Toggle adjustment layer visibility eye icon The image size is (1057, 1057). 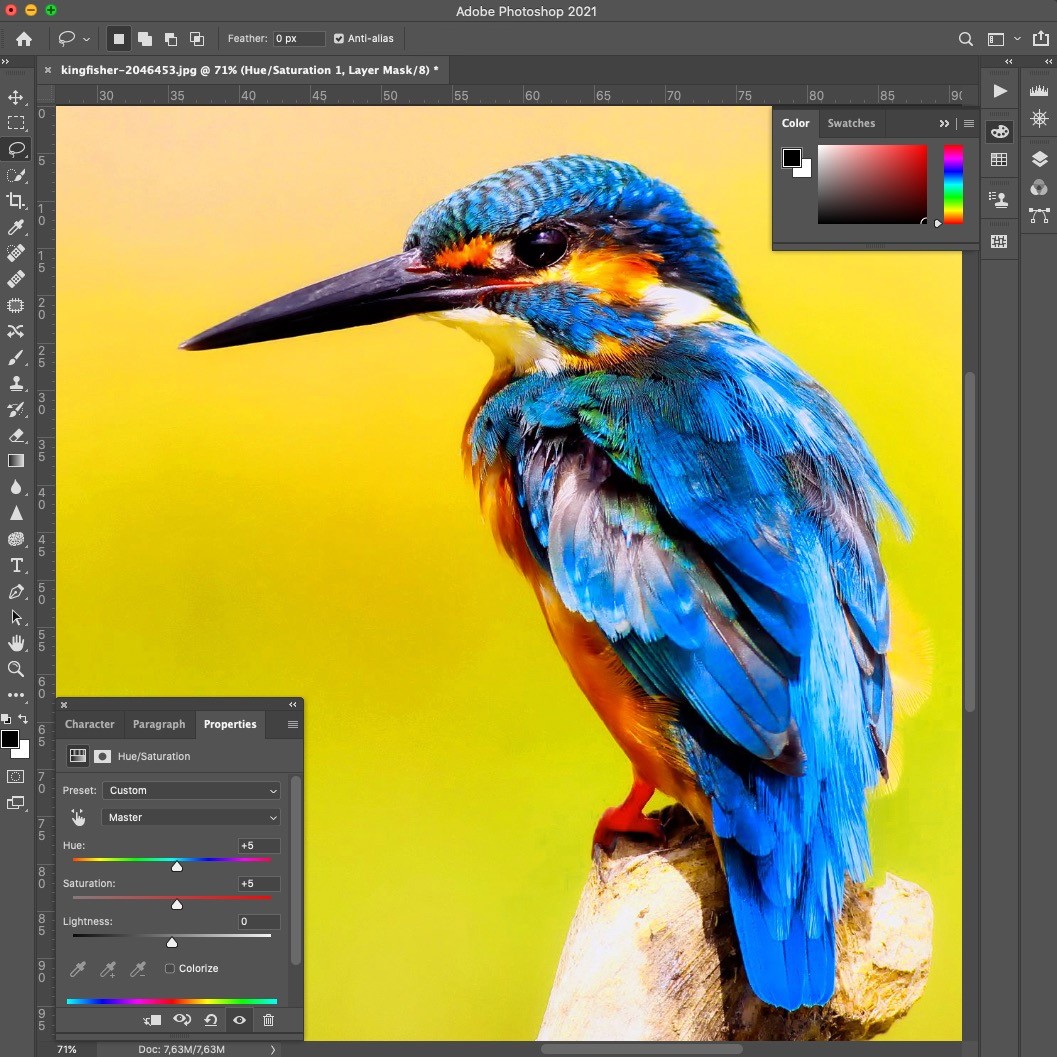click(x=239, y=1020)
